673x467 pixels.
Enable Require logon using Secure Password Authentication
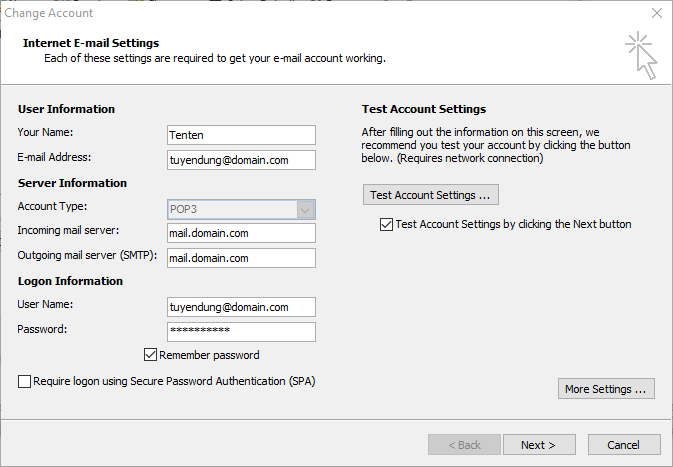tap(24, 381)
